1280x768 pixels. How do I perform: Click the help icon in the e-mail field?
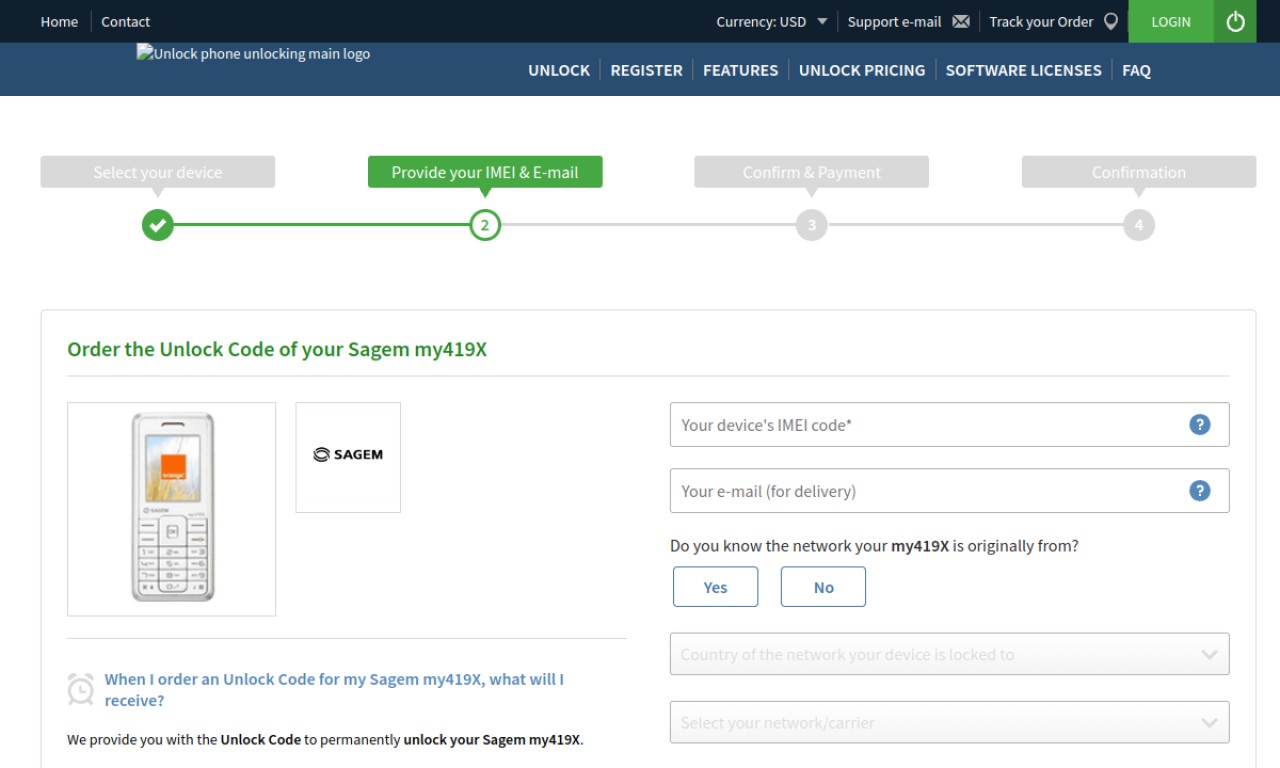click(1199, 491)
